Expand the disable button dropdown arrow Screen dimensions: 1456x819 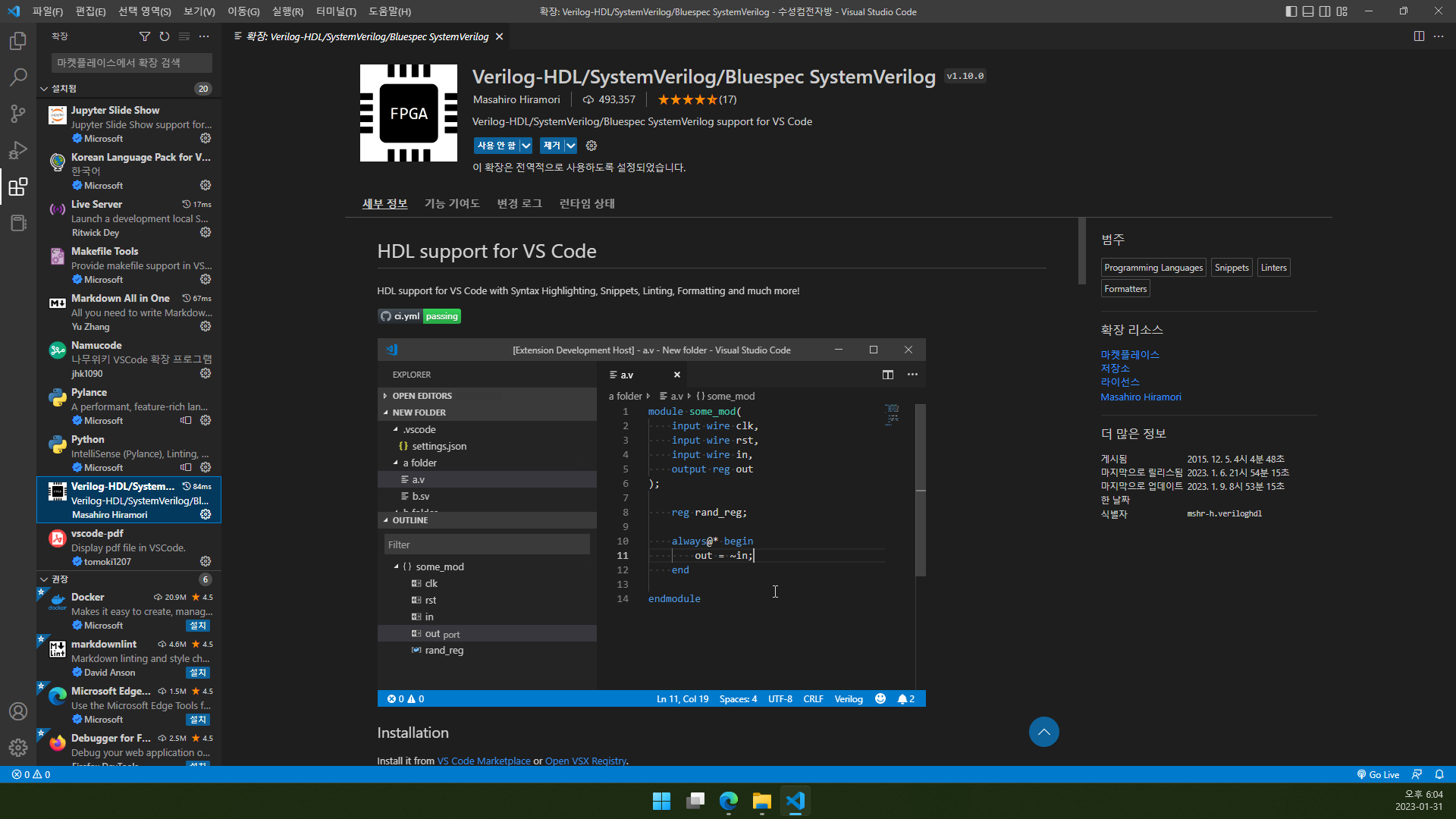(526, 146)
